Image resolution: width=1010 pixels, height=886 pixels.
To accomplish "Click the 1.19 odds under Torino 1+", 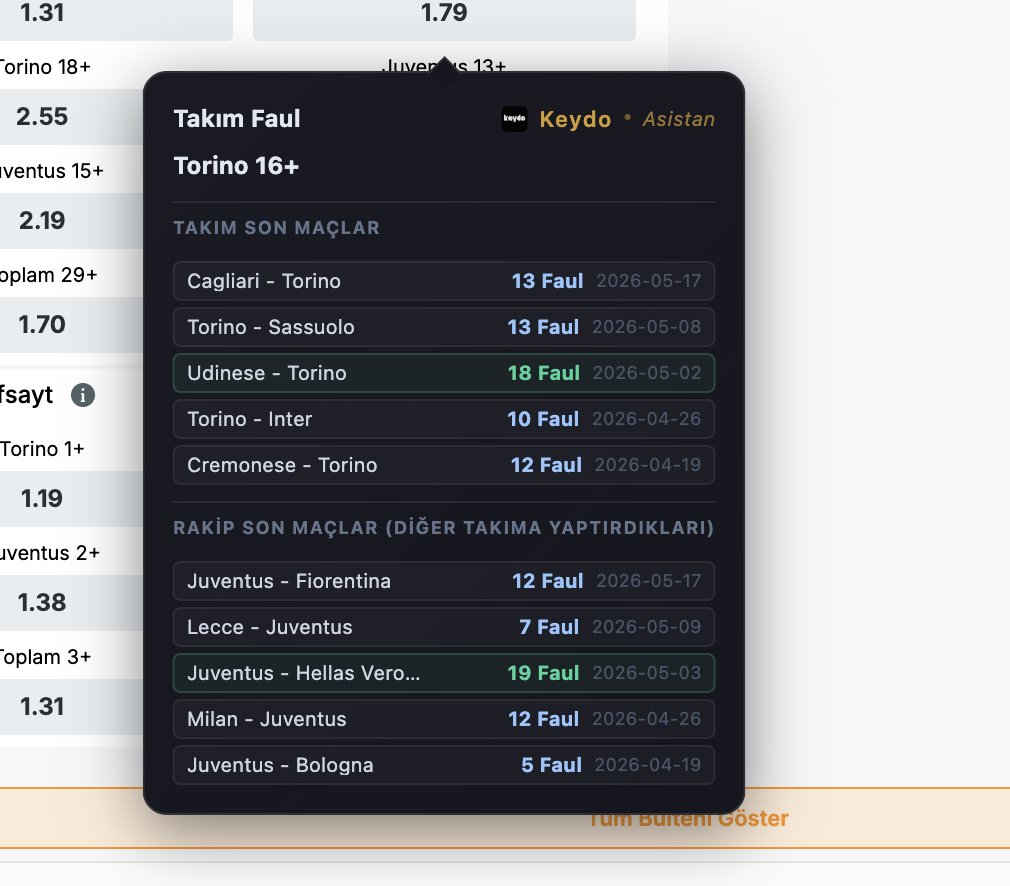I will 71,499.
